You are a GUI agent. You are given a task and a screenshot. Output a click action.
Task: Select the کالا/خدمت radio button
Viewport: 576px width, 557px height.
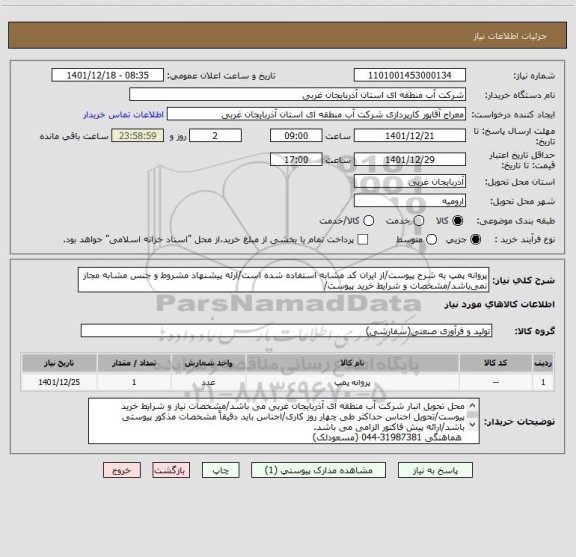(368, 221)
